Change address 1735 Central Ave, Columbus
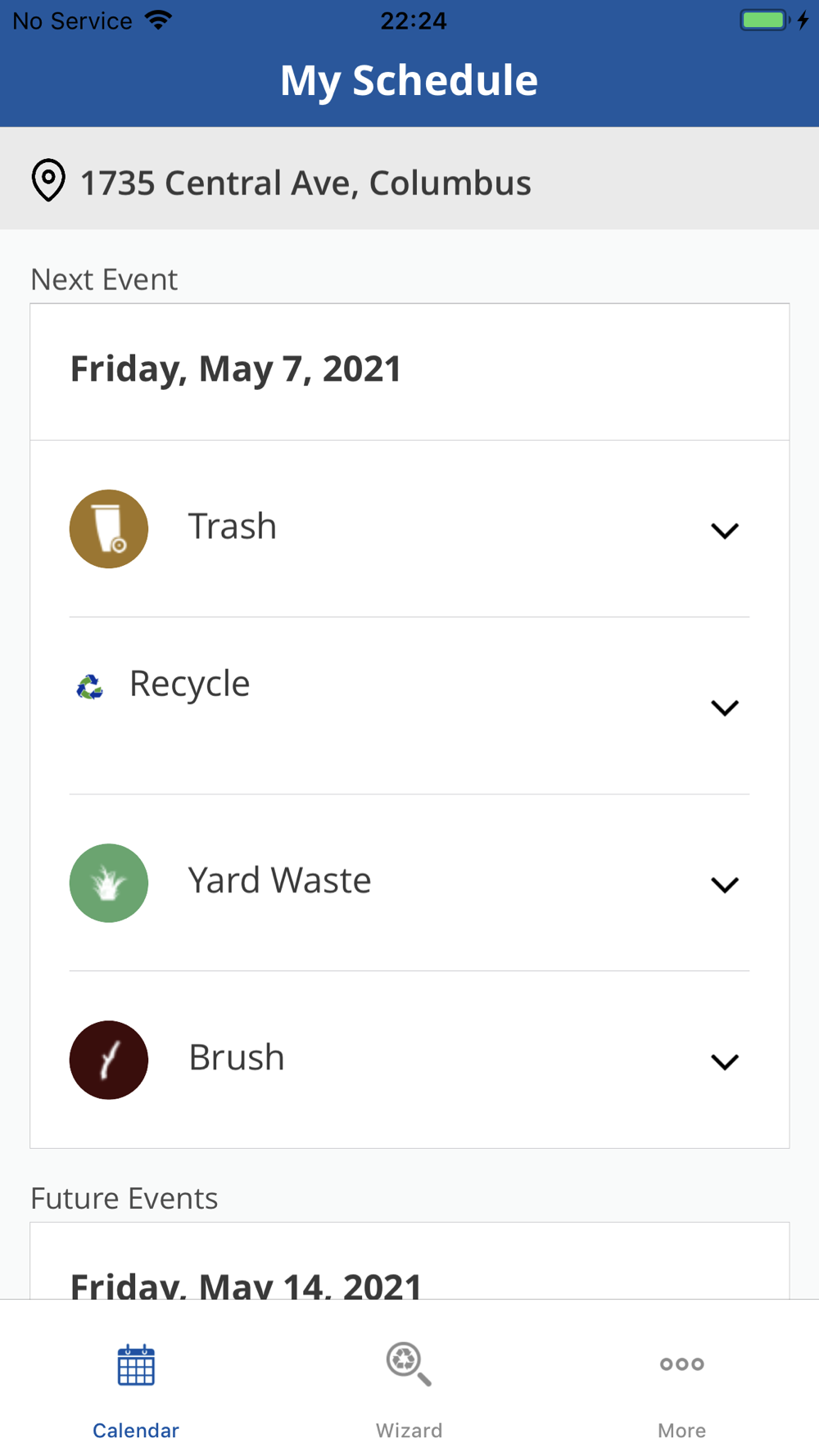Viewport: 819px width, 1456px height. pos(305,183)
